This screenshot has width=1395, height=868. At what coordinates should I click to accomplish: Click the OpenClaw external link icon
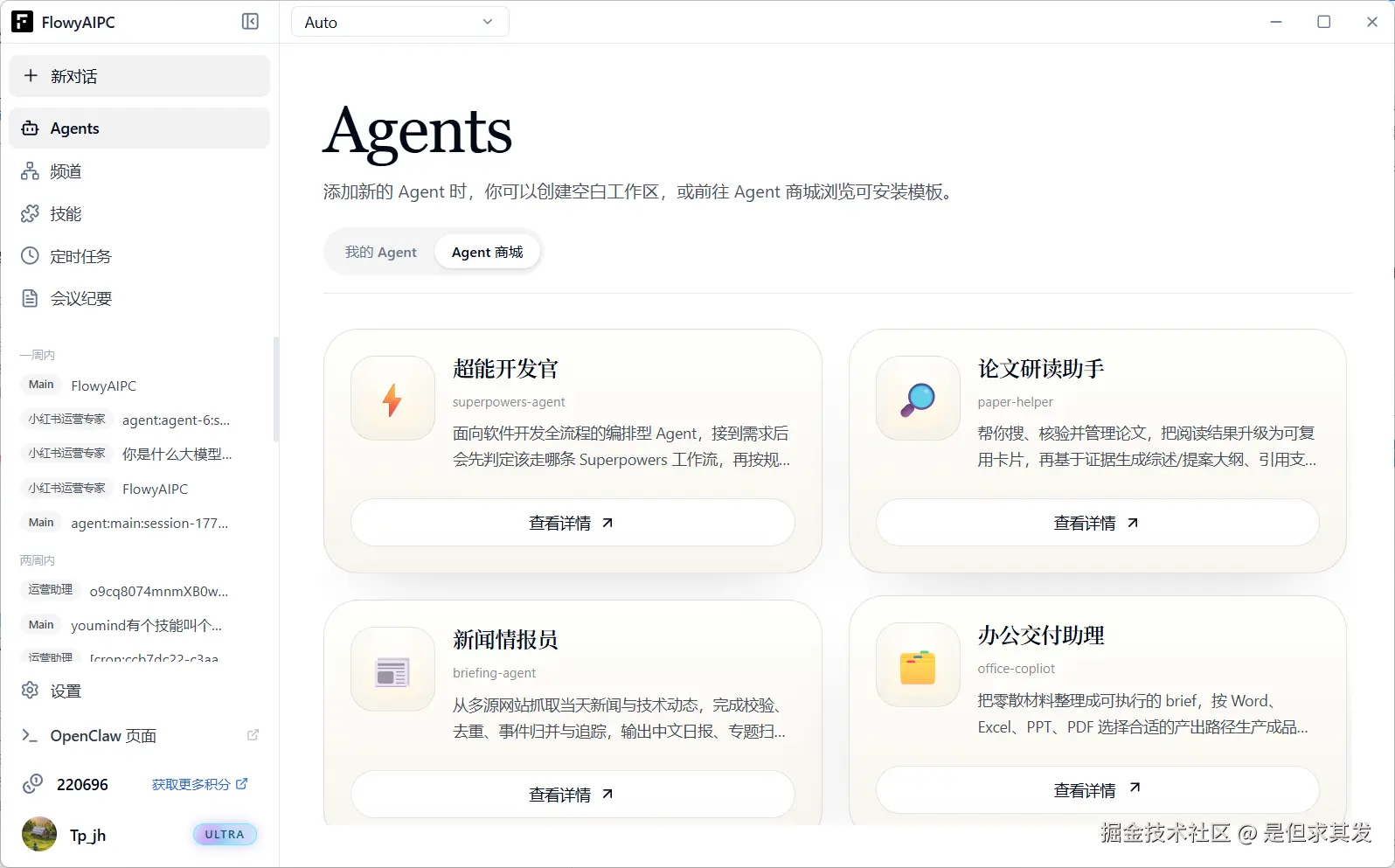pyautogui.click(x=253, y=735)
